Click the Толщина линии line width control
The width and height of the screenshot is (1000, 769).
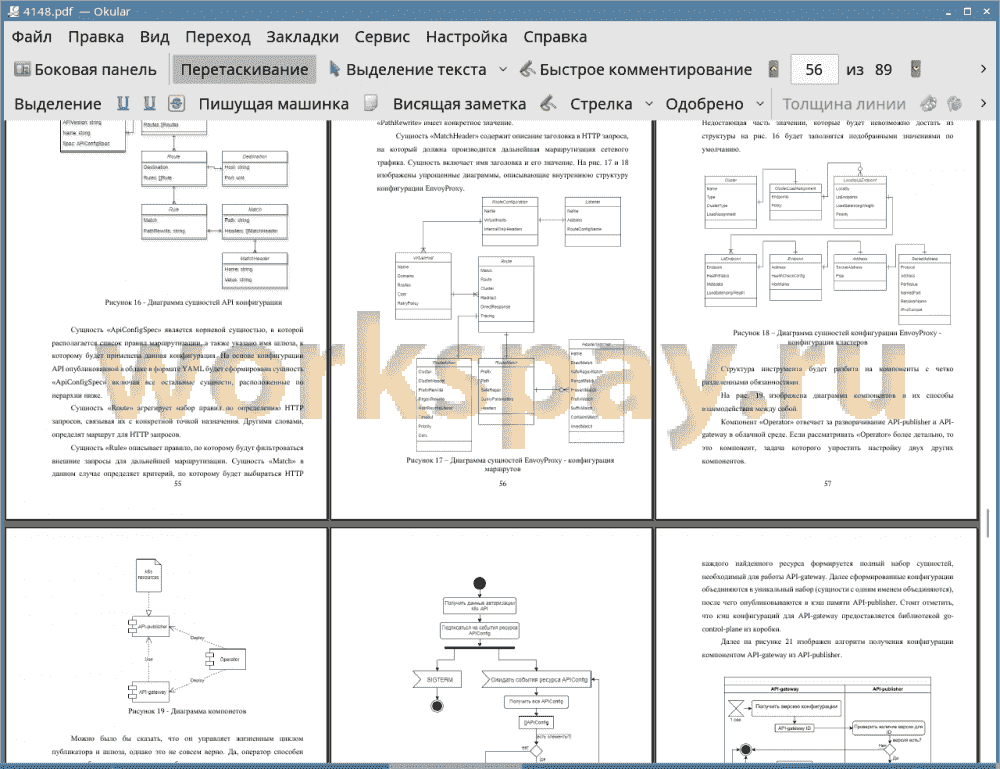[x=844, y=104]
